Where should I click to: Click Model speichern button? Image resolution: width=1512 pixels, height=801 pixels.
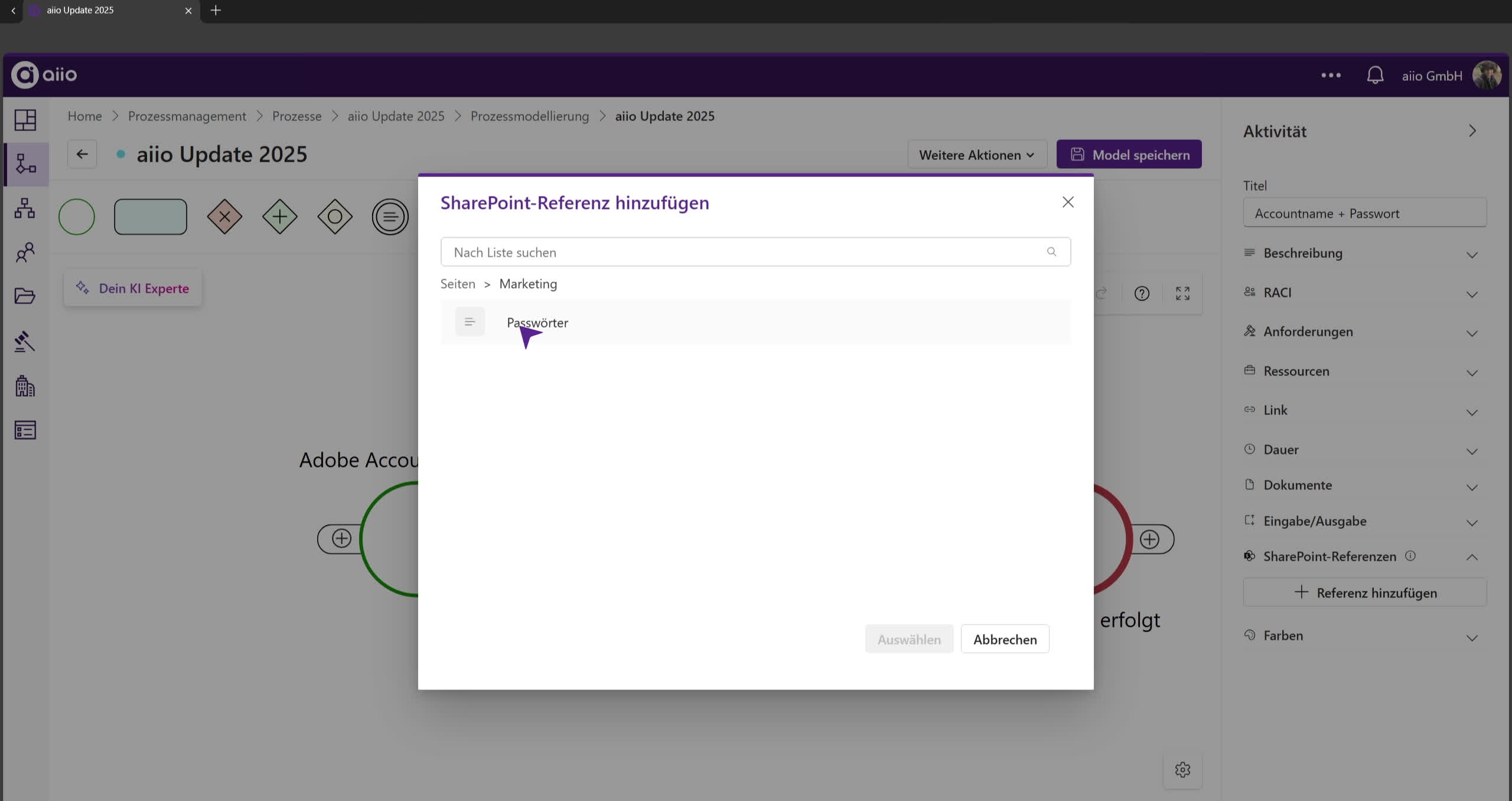point(1129,155)
